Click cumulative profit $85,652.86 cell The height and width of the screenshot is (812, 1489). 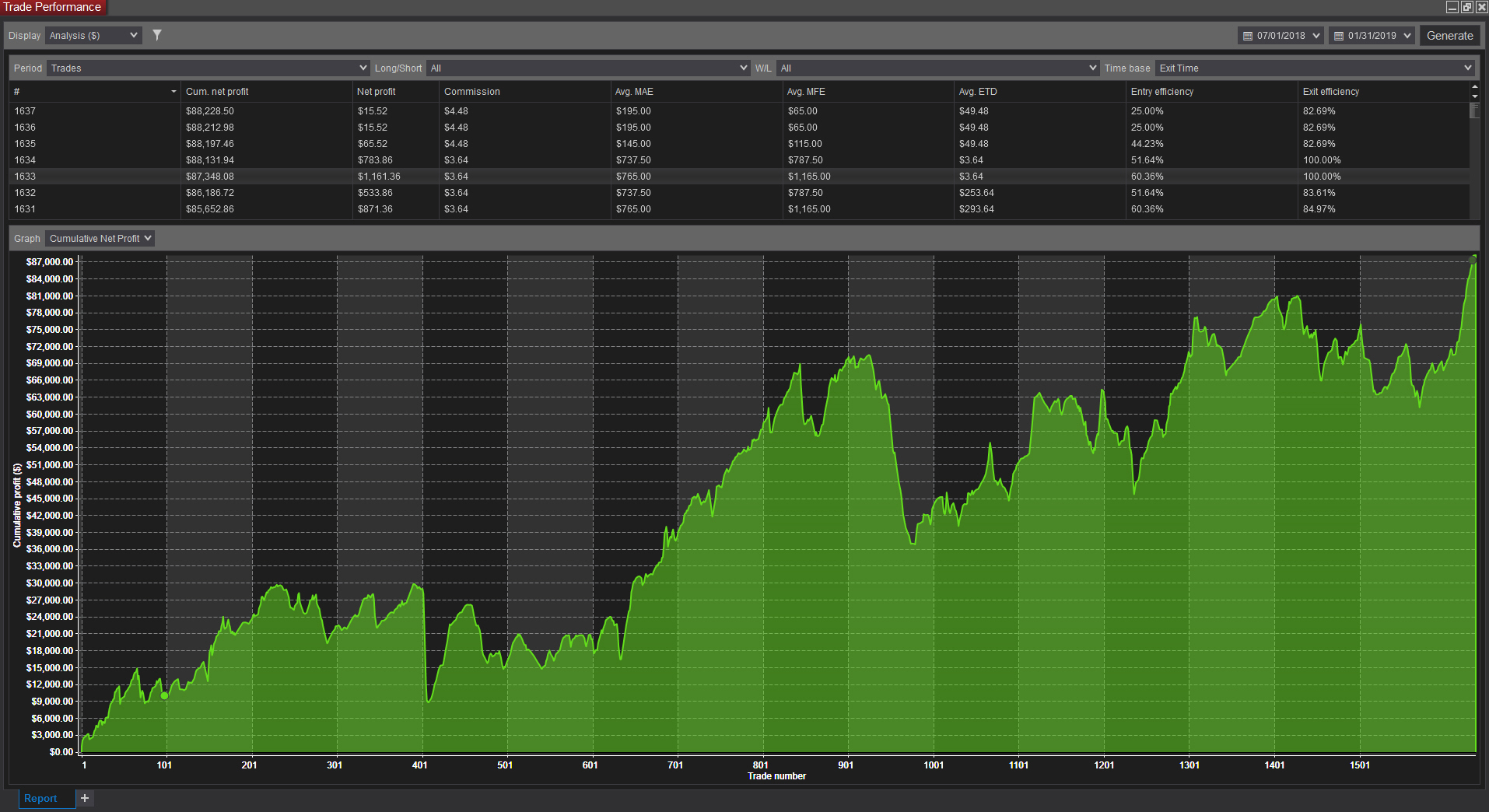209,209
